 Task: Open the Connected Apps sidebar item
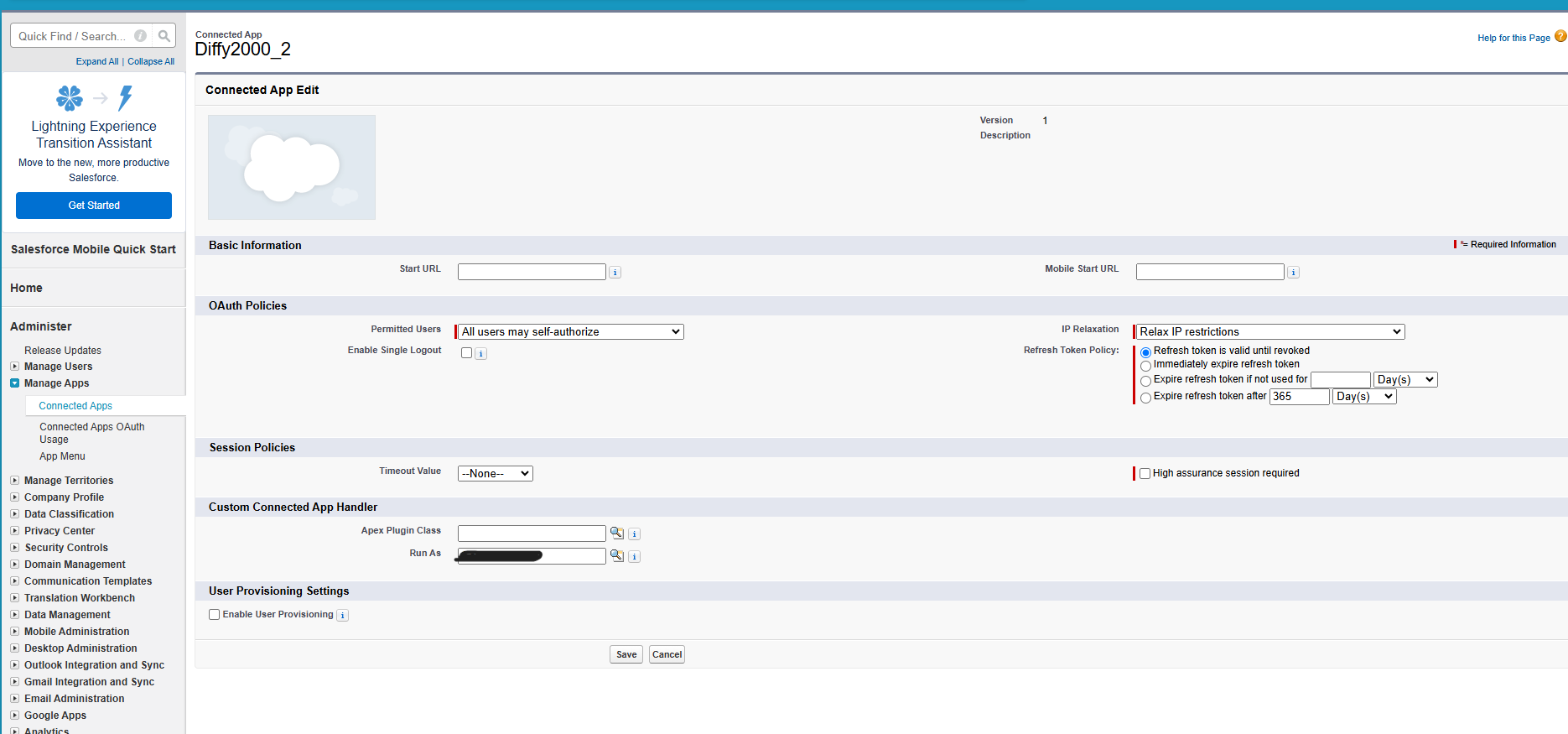[x=75, y=405]
